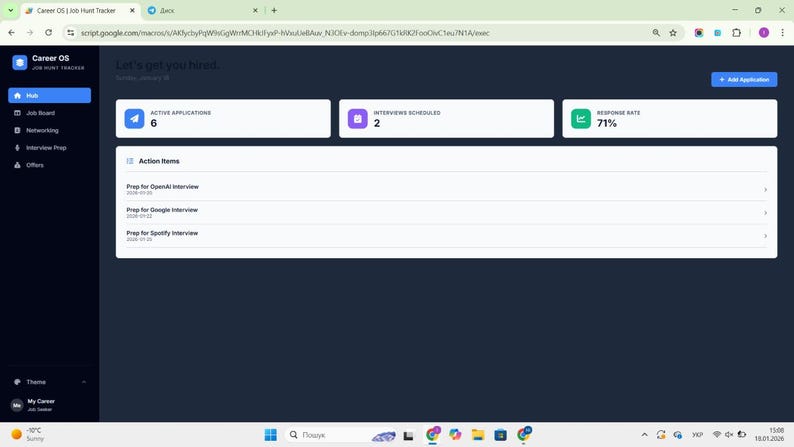Click Interviews Scheduled count 2
Viewport: 794px width, 447px height.
coord(377,123)
